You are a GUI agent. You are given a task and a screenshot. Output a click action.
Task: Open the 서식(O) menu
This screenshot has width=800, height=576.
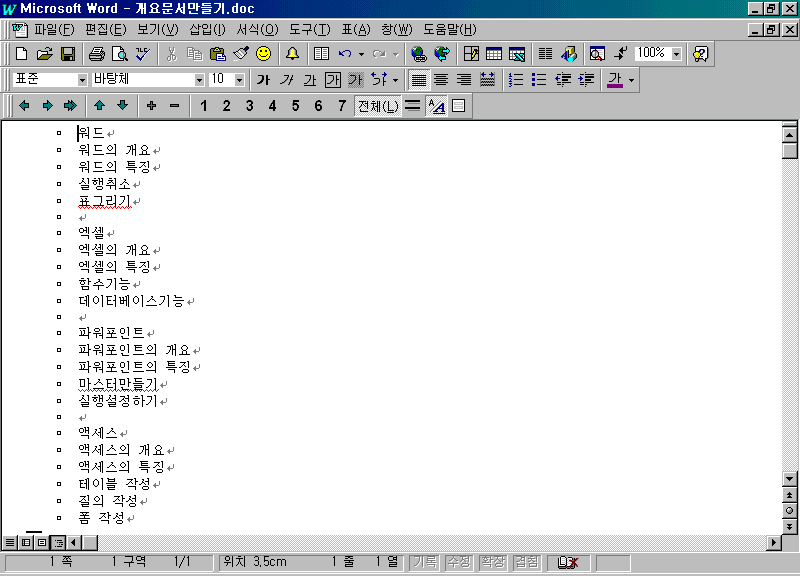(257, 30)
